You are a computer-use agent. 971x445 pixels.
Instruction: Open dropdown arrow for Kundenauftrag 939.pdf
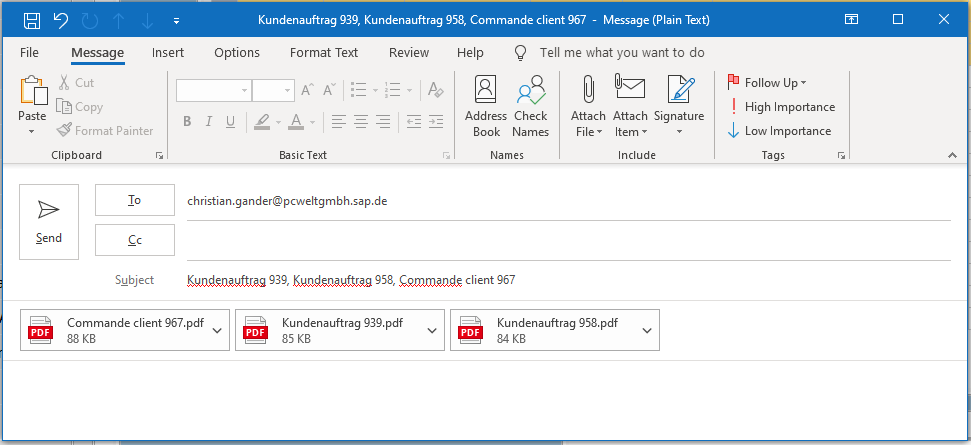point(432,331)
